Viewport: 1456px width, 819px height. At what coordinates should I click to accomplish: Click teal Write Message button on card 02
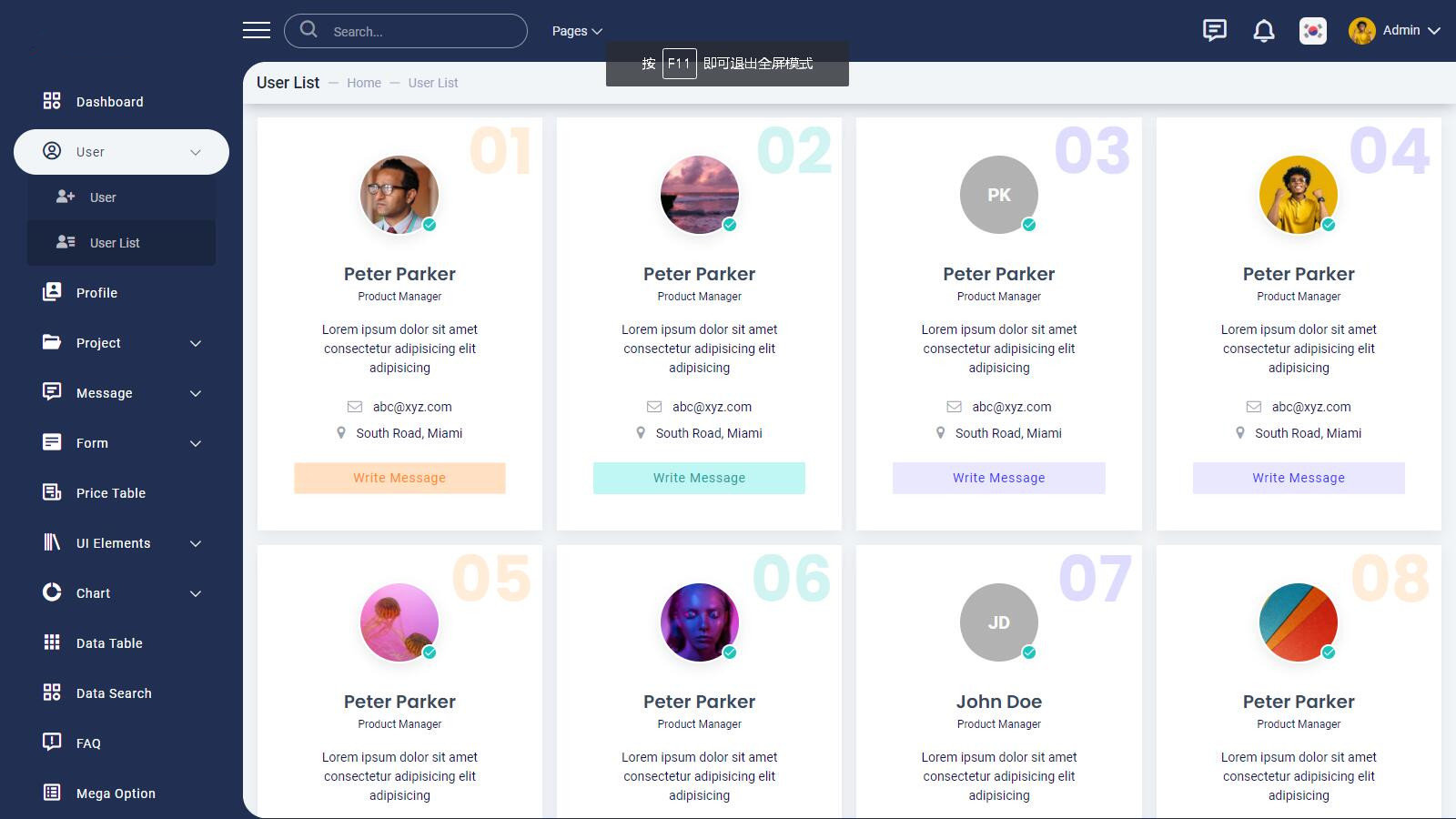pyautogui.click(x=699, y=478)
